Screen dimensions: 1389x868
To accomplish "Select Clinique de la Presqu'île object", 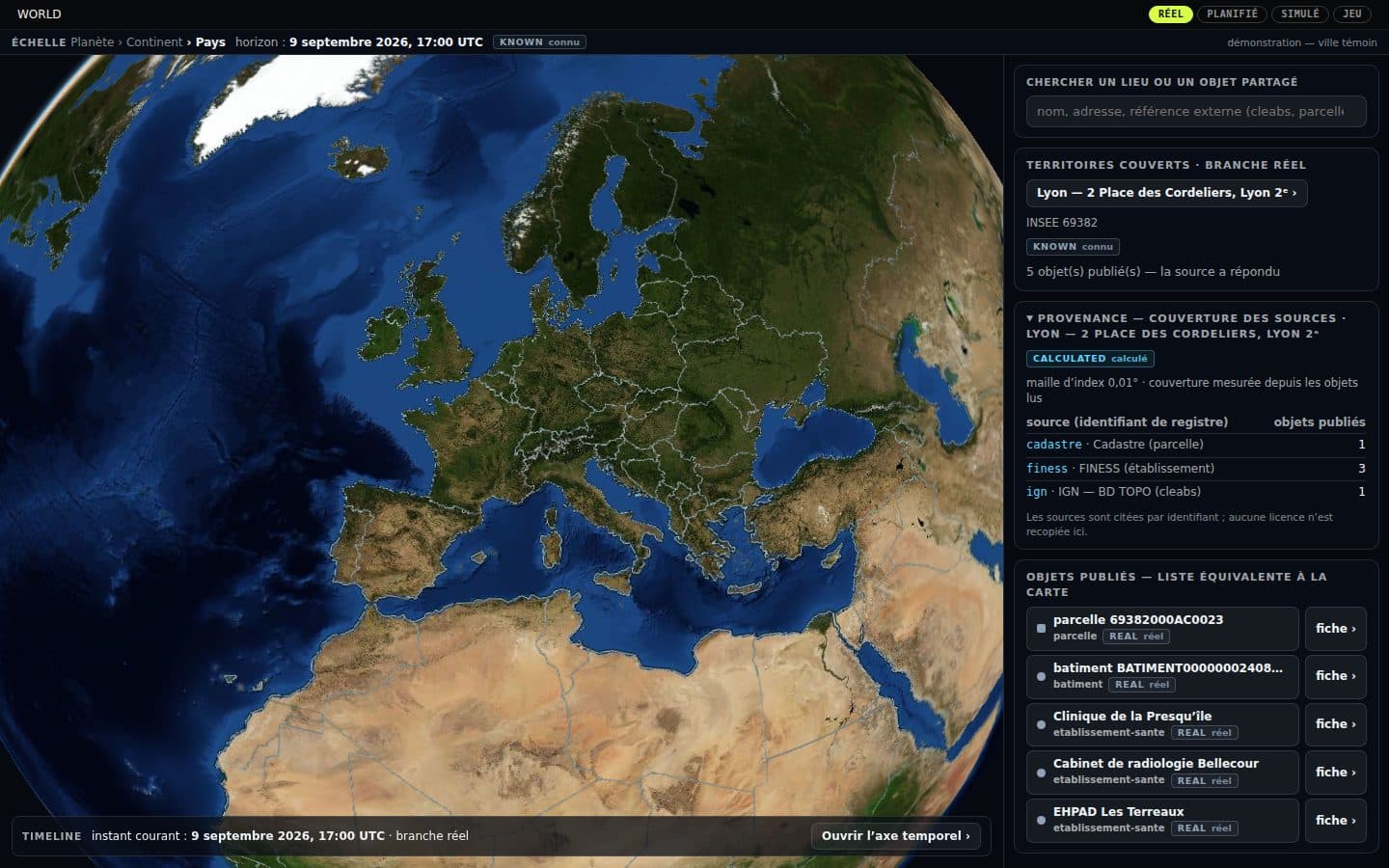I will pyautogui.click(x=1162, y=724).
